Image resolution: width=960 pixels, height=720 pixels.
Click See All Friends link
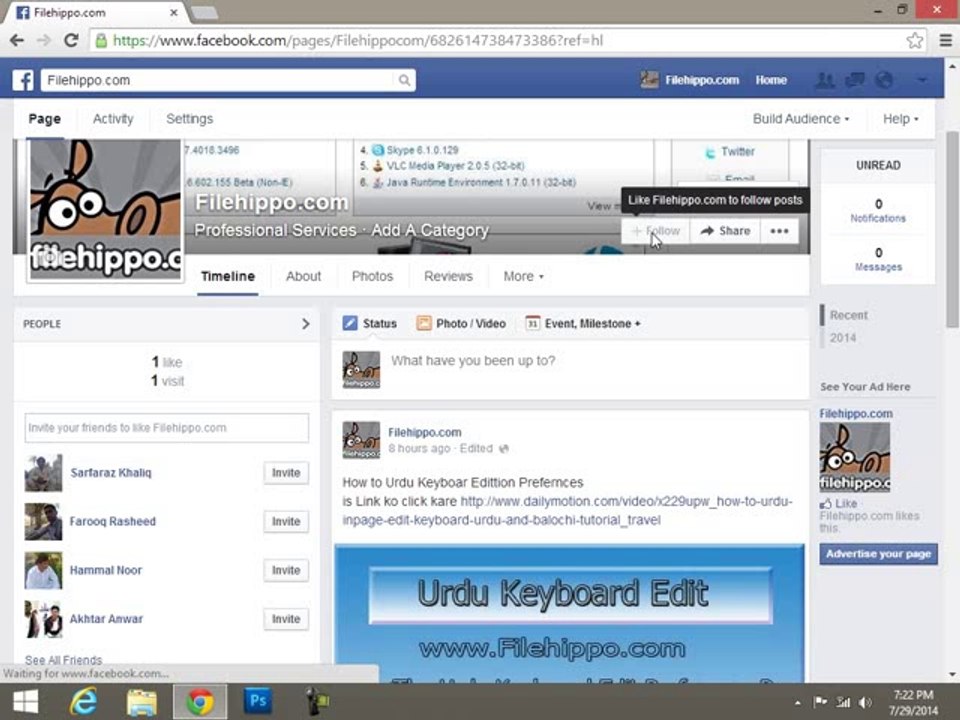tap(64, 660)
